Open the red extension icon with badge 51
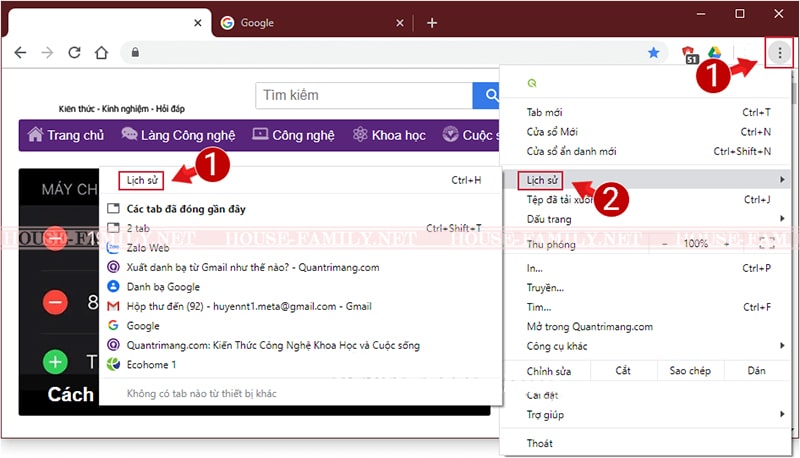Viewport: 800px width, 458px height. click(689, 54)
